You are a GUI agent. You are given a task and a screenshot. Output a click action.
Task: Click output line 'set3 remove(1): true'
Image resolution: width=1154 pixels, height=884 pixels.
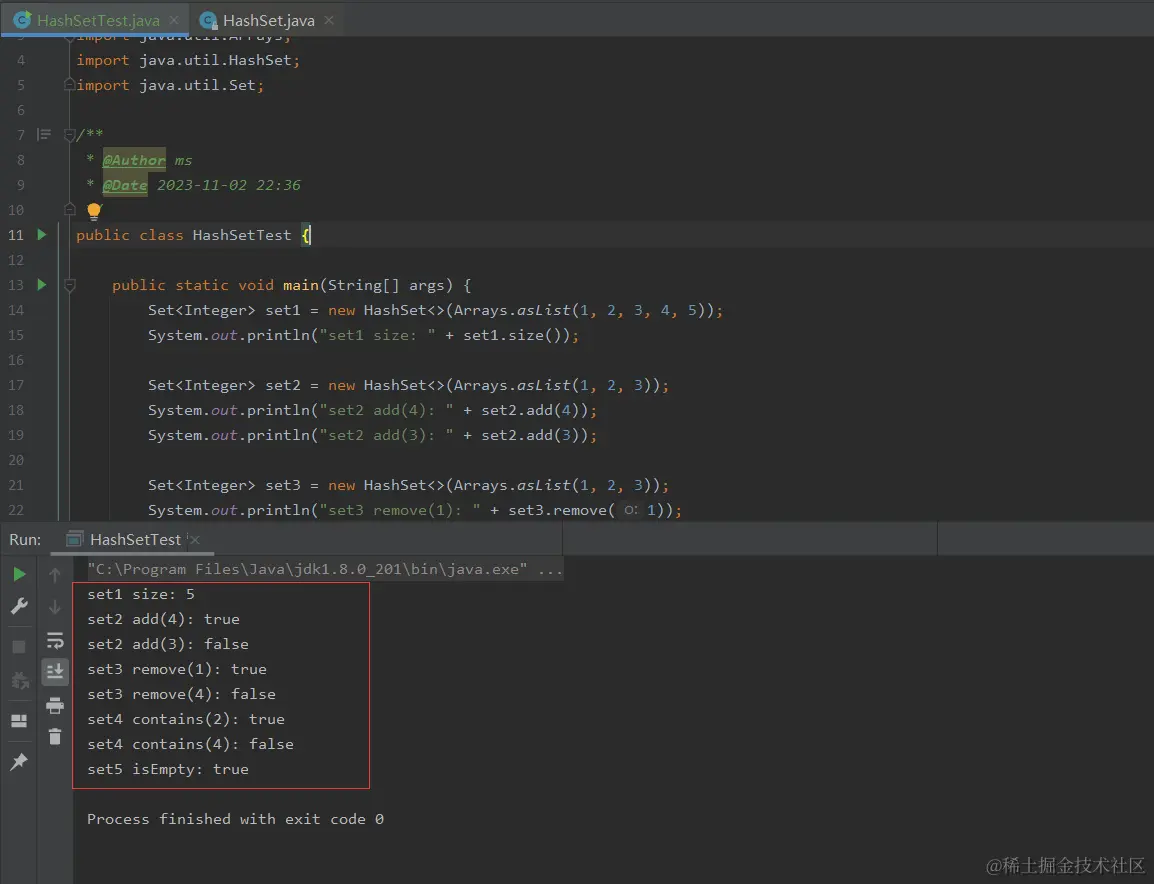point(177,669)
